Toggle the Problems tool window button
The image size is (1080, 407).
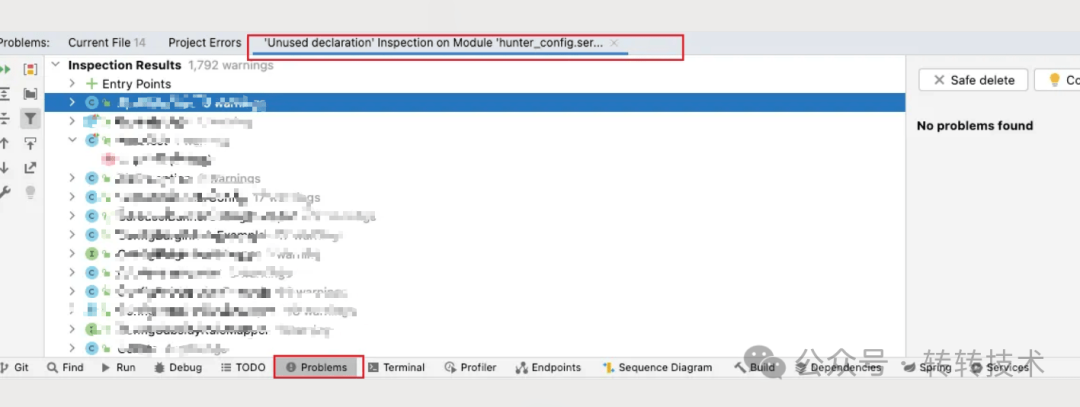[318, 367]
